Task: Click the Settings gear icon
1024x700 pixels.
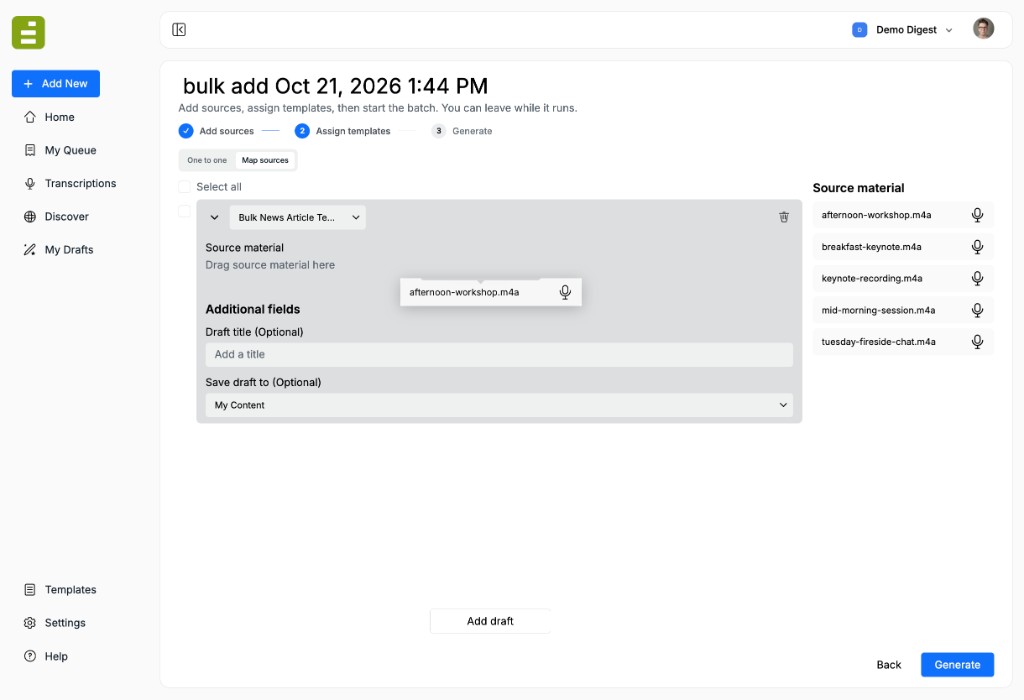Action: (30, 623)
